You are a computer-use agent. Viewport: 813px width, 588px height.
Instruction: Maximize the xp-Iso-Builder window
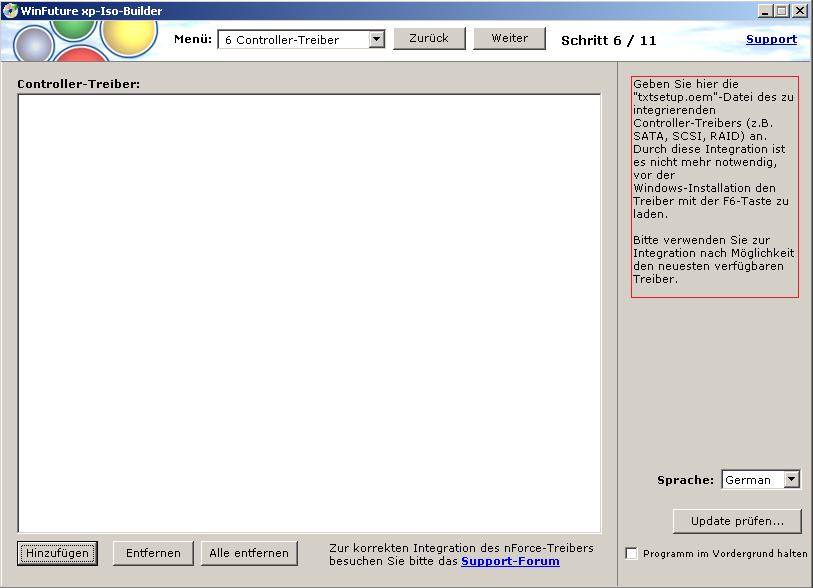781,11
